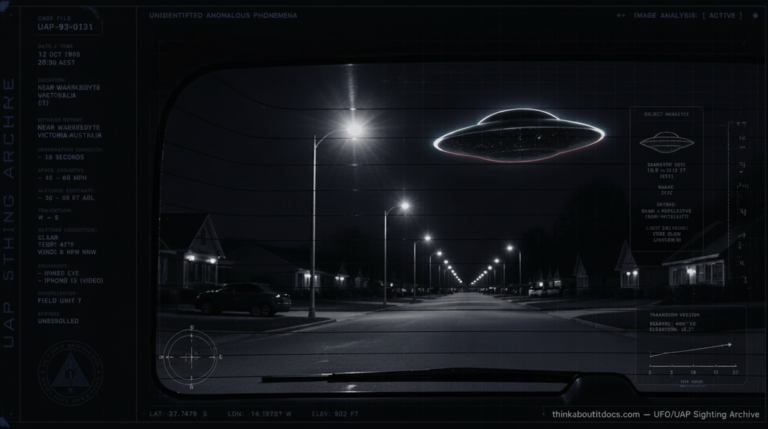This screenshot has width=768, height=429.
Task: Click the trajectory vector arrow graph
Action: tap(691, 349)
